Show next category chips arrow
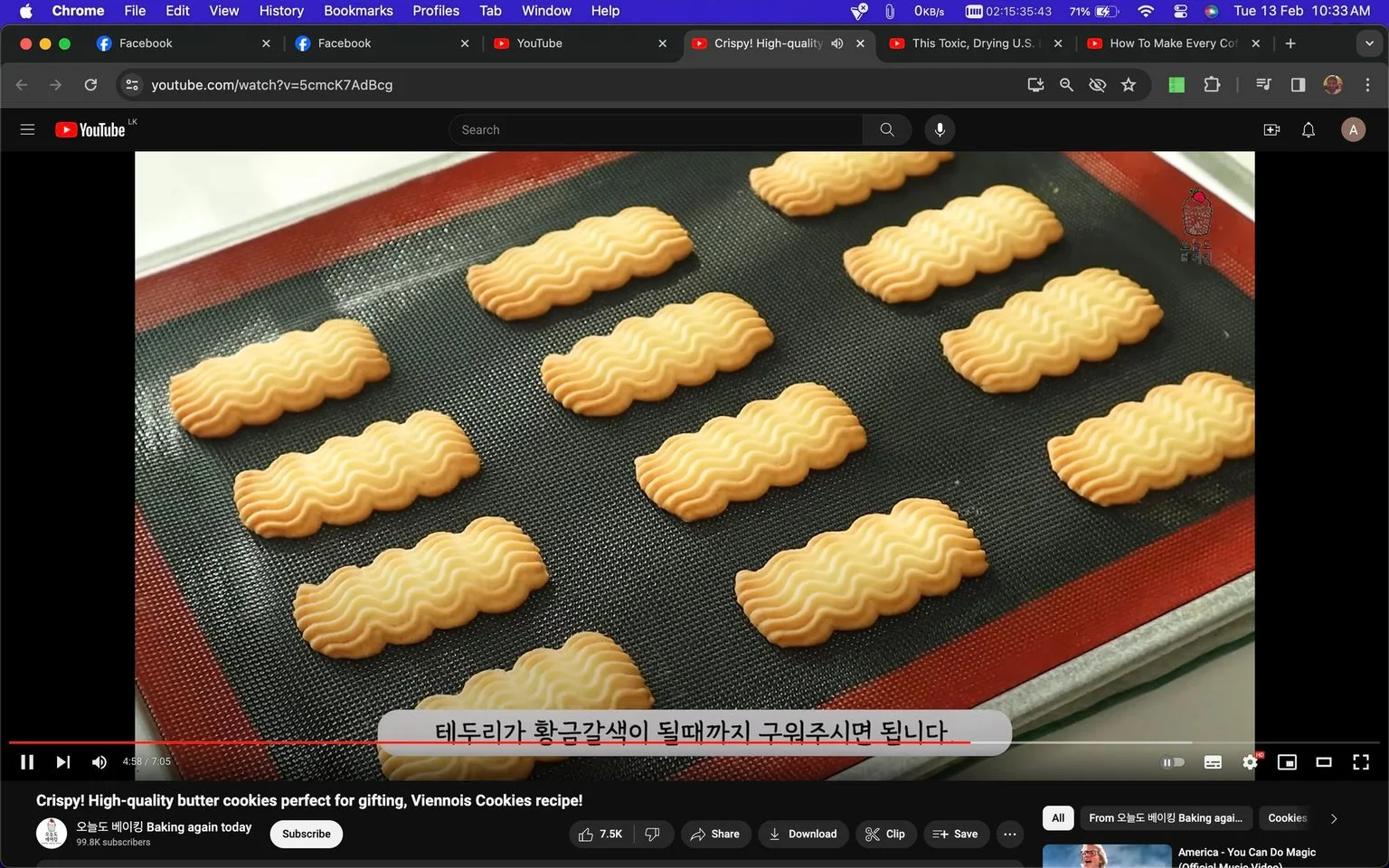This screenshot has width=1389, height=868. tap(1333, 818)
